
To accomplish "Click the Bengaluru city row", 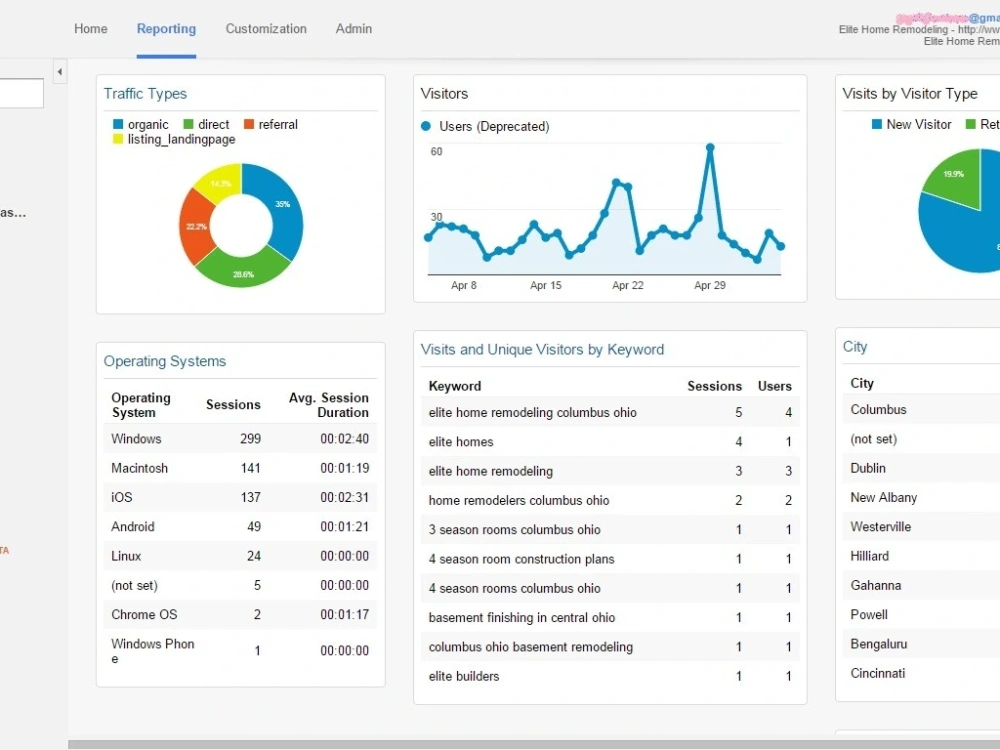I will [x=921, y=644].
